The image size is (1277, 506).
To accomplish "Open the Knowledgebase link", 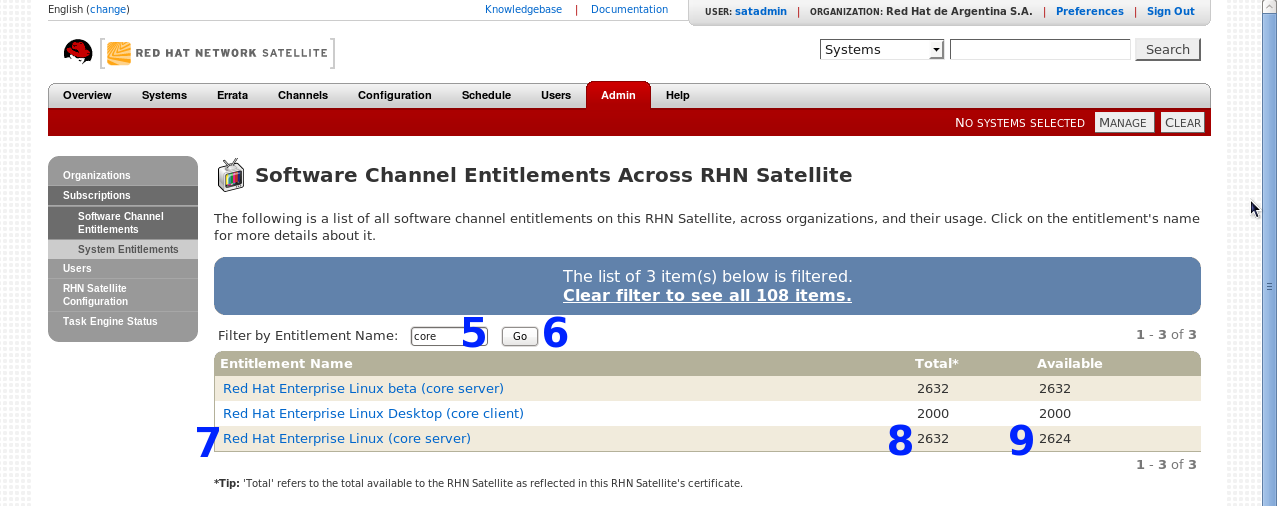I will (523, 10).
